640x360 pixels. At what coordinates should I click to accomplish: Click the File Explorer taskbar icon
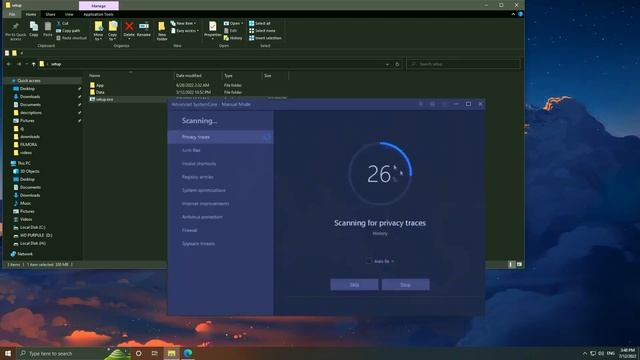coord(171,353)
